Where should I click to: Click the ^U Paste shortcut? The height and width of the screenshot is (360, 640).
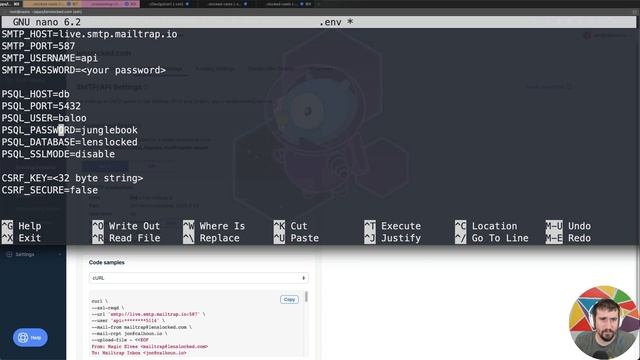coord(296,238)
